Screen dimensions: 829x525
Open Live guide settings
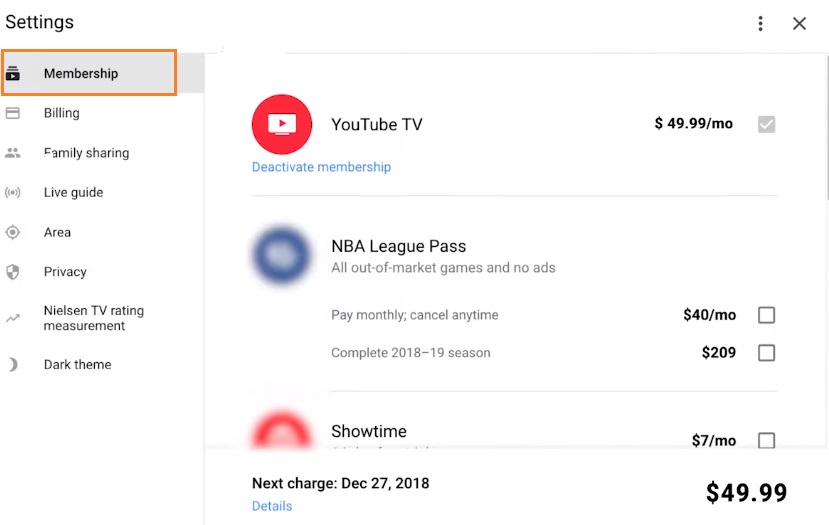[103, 192]
